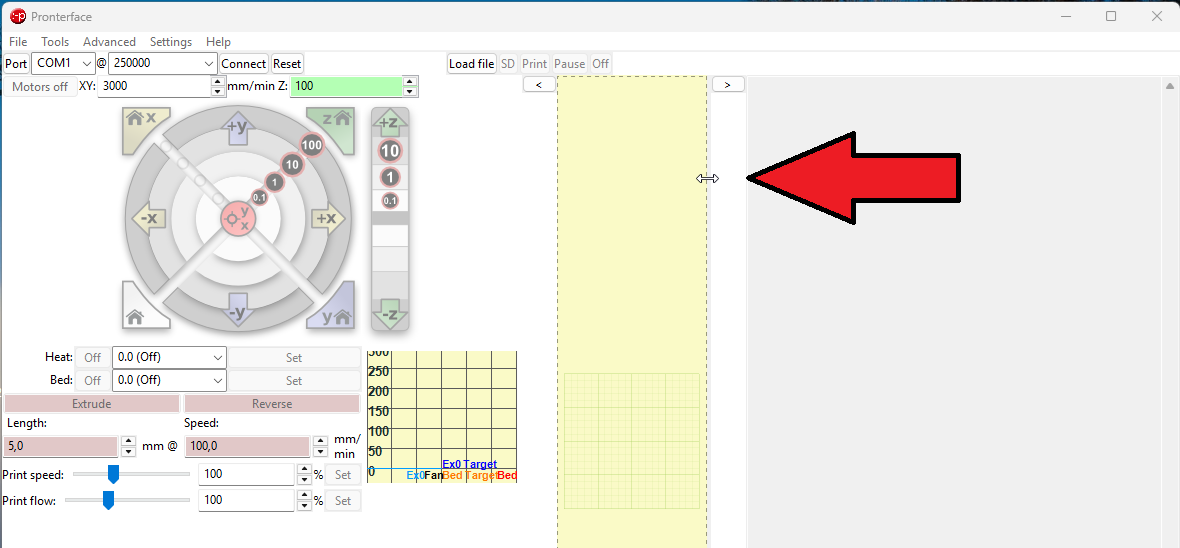
Task: Select the 10 mm Z step bubble
Action: (x=390, y=151)
